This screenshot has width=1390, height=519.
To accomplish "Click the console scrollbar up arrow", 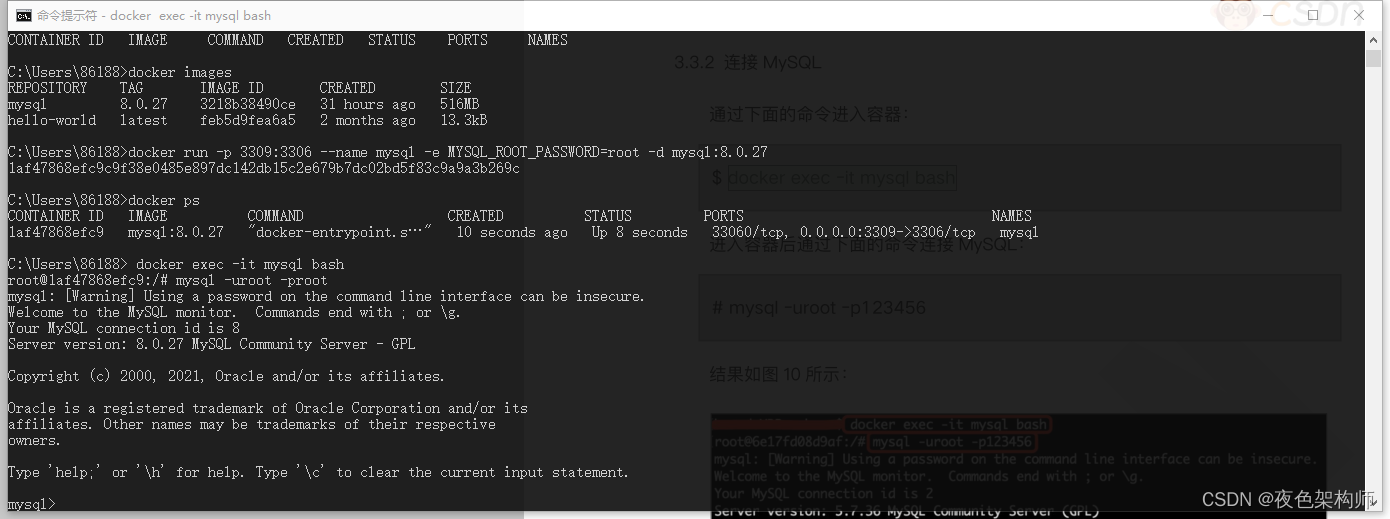I will 1373,40.
